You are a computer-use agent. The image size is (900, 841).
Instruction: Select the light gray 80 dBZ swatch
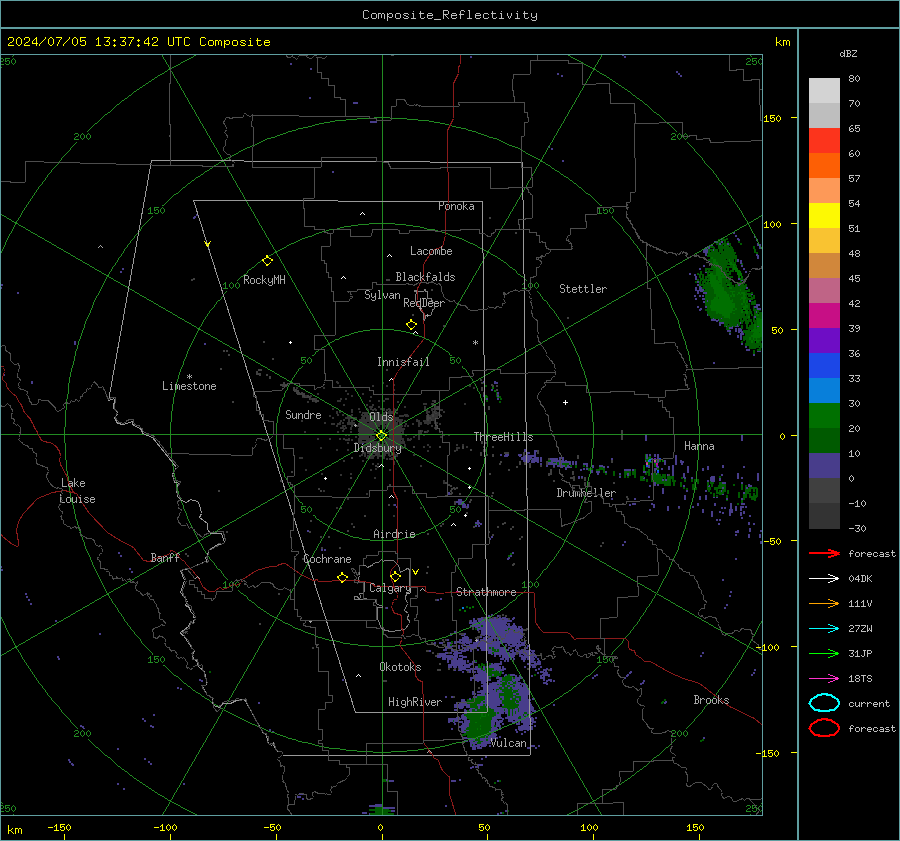pos(824,90)
